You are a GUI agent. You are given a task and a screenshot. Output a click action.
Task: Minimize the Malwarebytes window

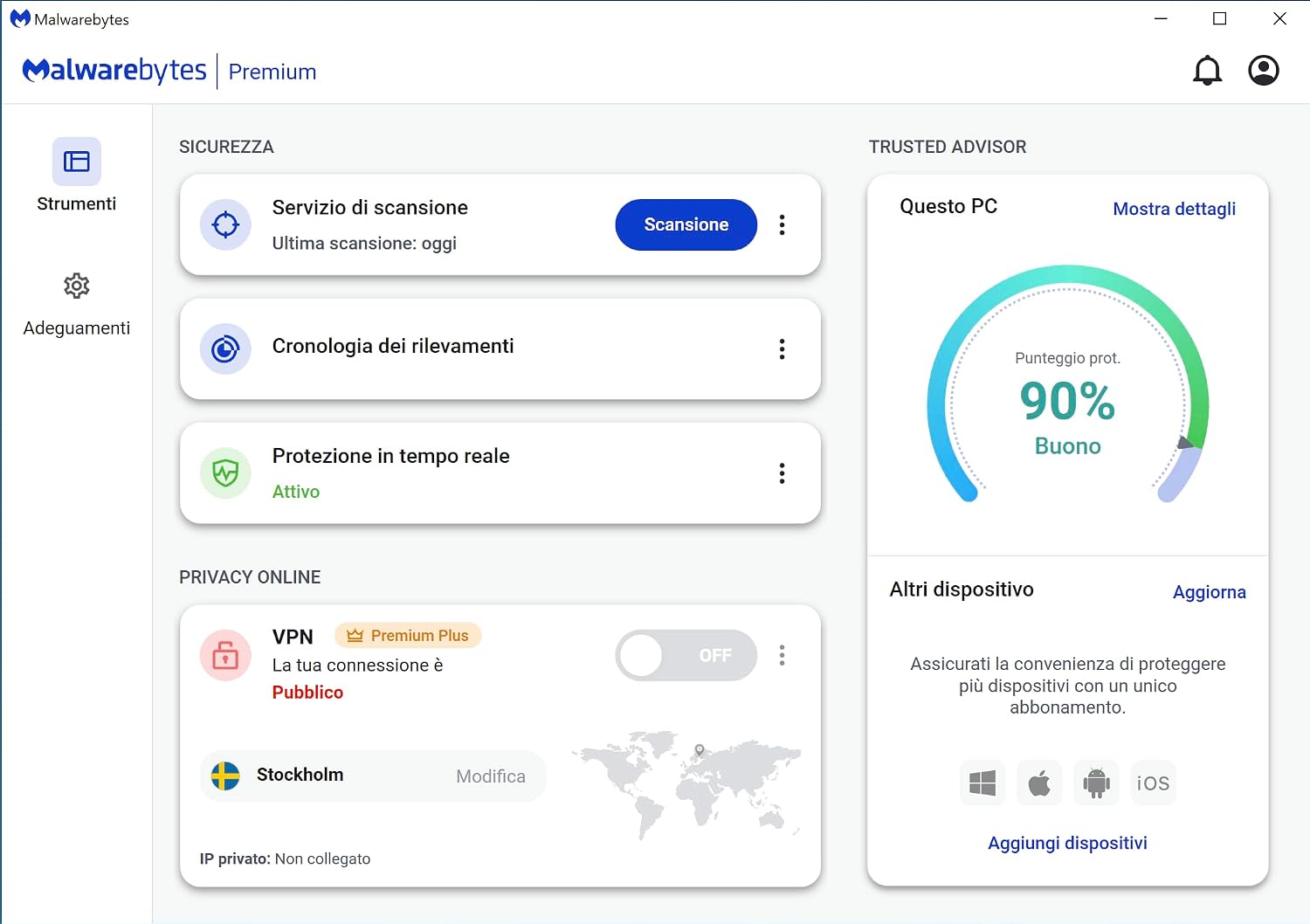pos(1161,18)
